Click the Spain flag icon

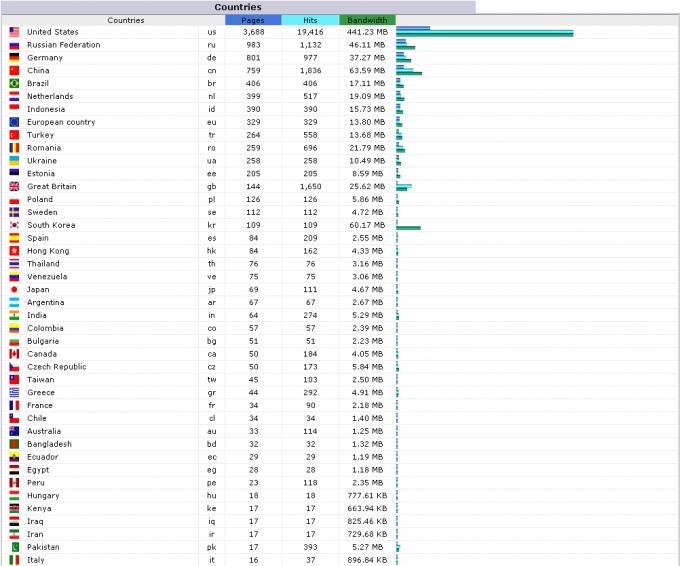[14, 238]
